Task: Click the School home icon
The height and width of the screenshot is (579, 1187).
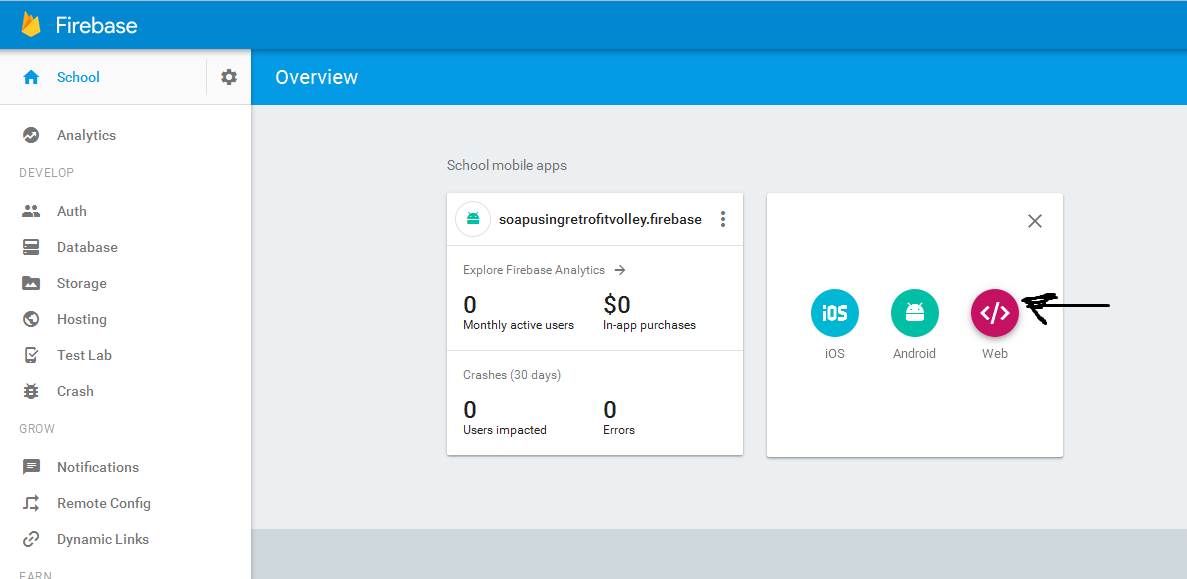Action: [31, 77]
